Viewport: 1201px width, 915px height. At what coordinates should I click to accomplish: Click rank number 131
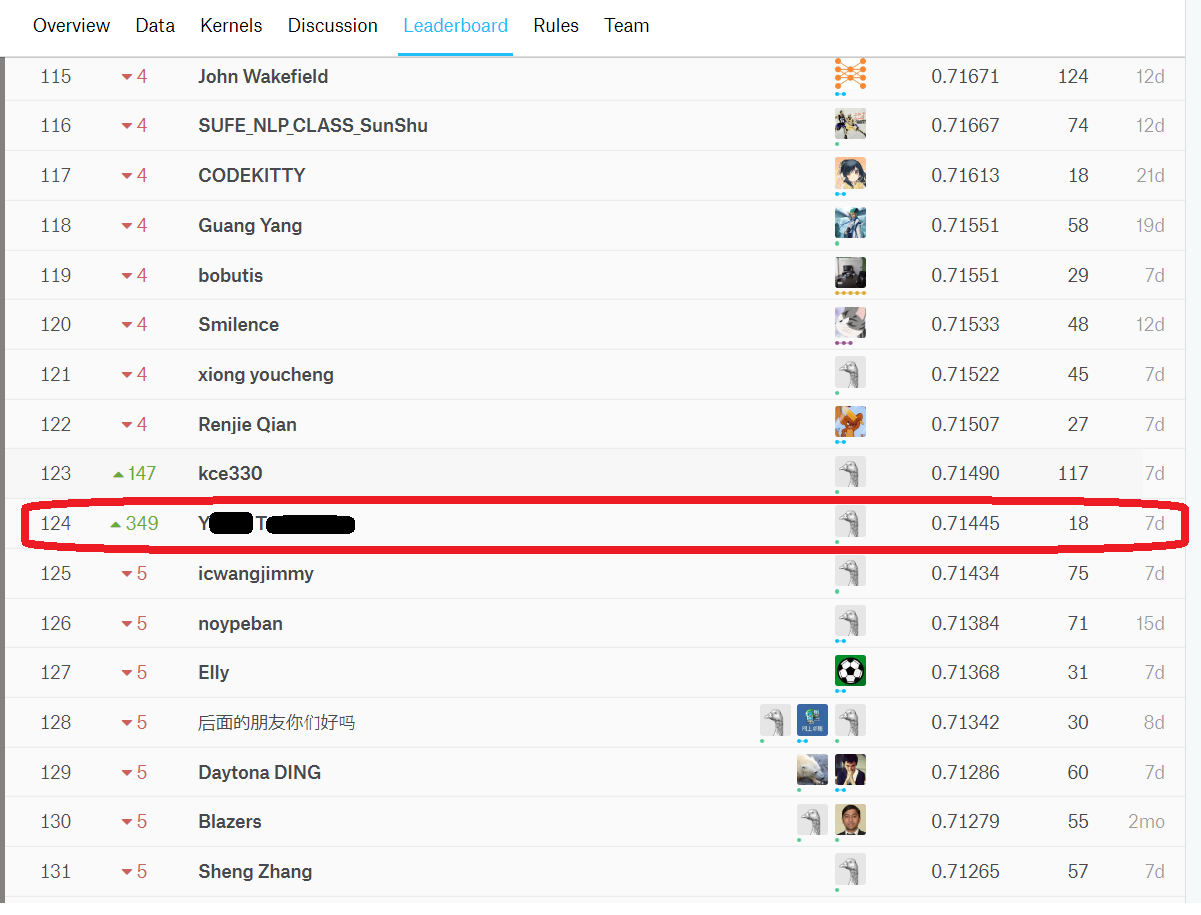tap(56, 871)
